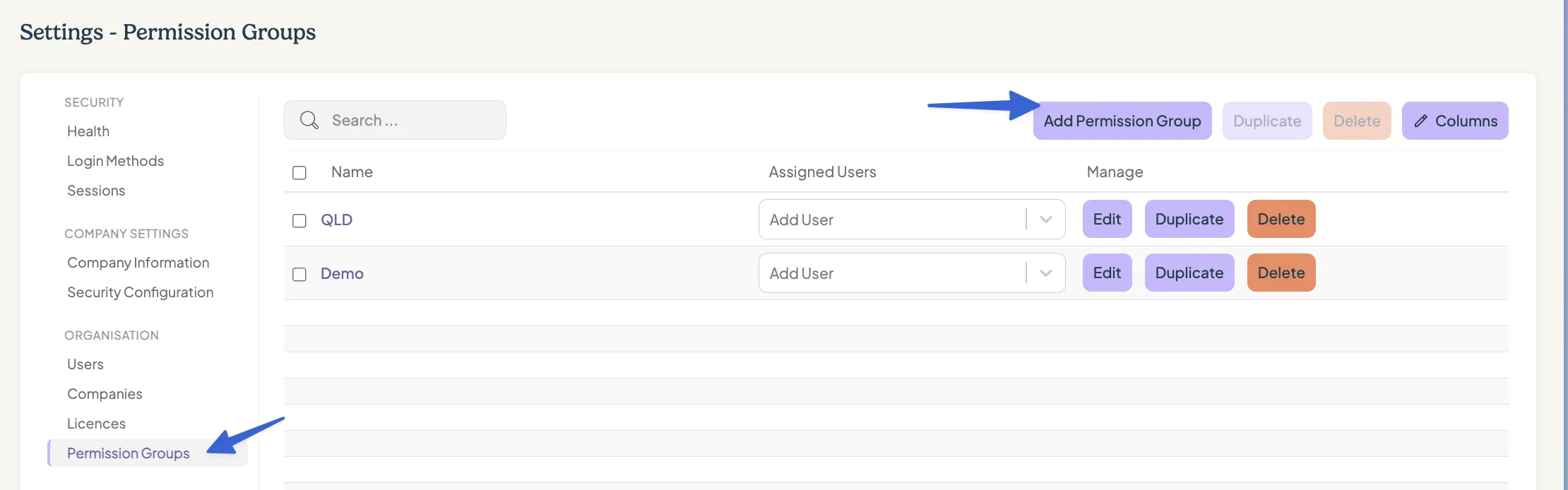This screenshot has width=1568, height=490.
Task: Open the Sessions section
Action: click(x=96, y=191)
